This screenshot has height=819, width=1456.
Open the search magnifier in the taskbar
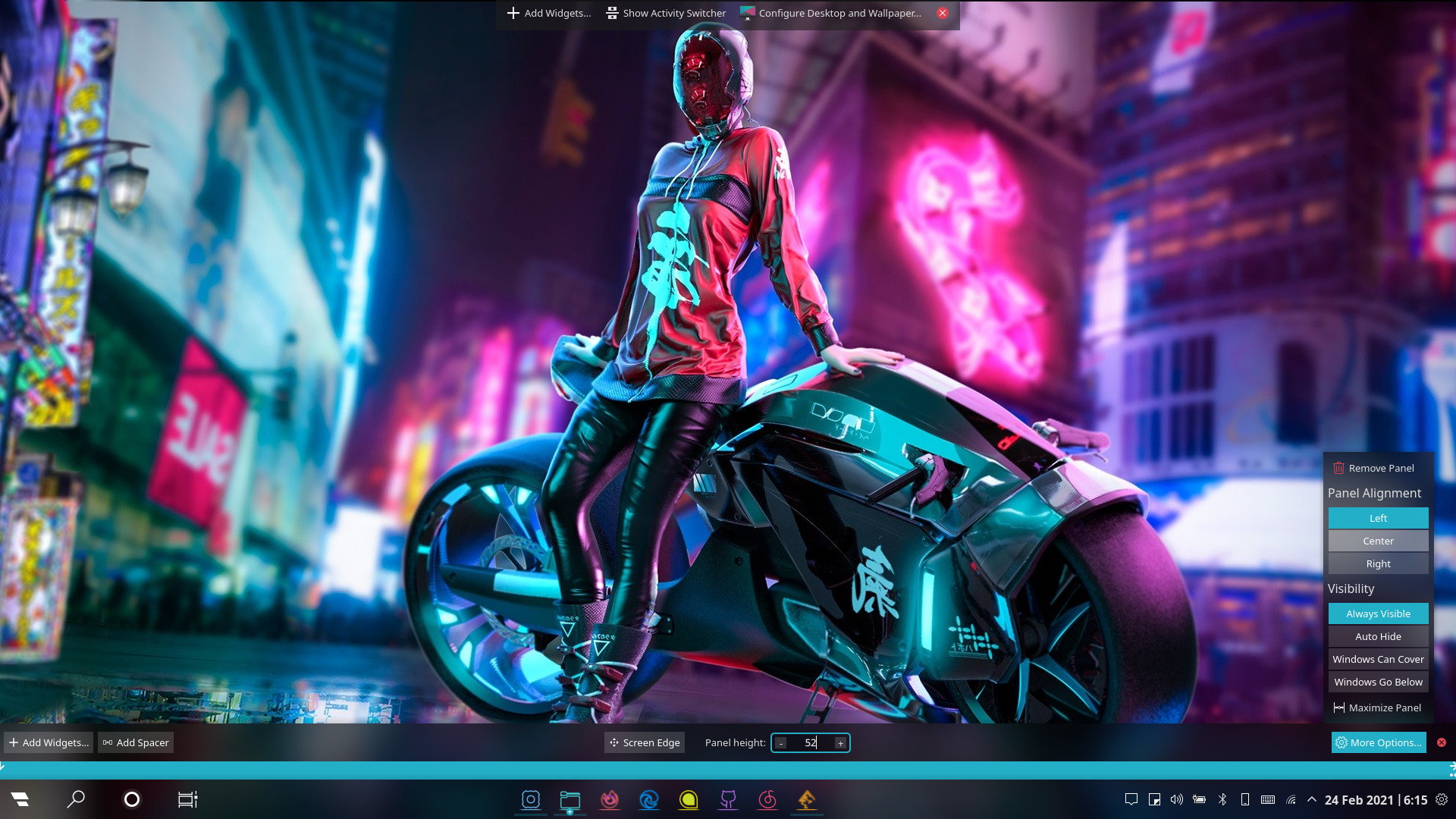point(76,799)
